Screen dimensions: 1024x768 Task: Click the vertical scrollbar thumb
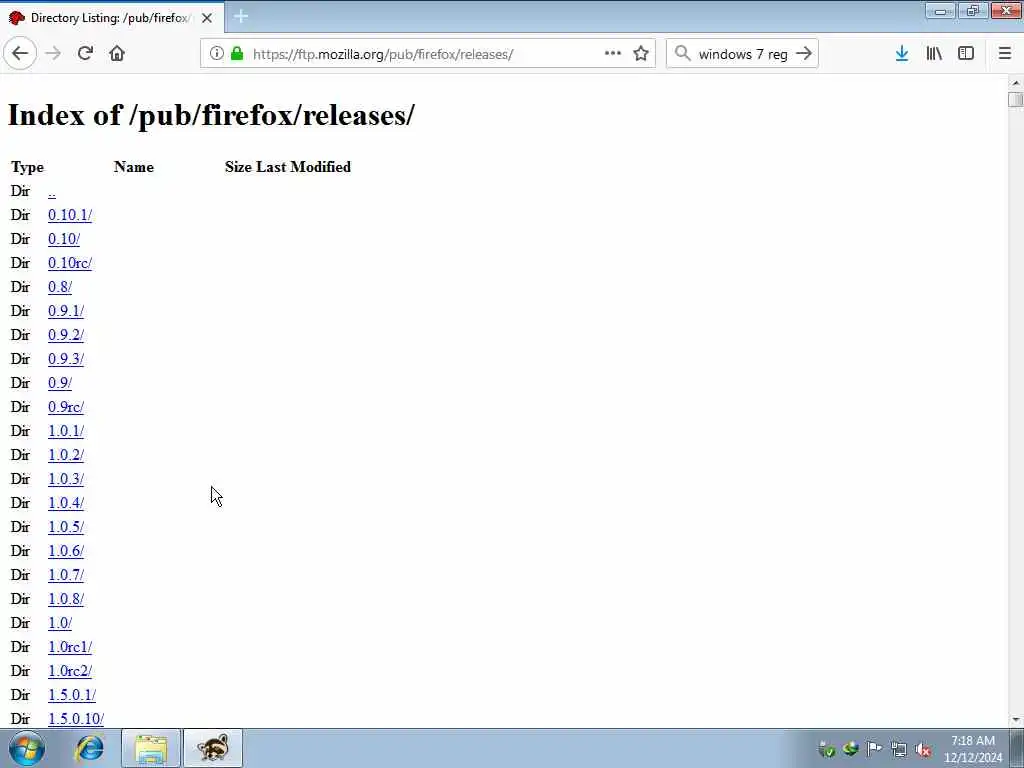pyautogui.click(x=1016, y=100)
